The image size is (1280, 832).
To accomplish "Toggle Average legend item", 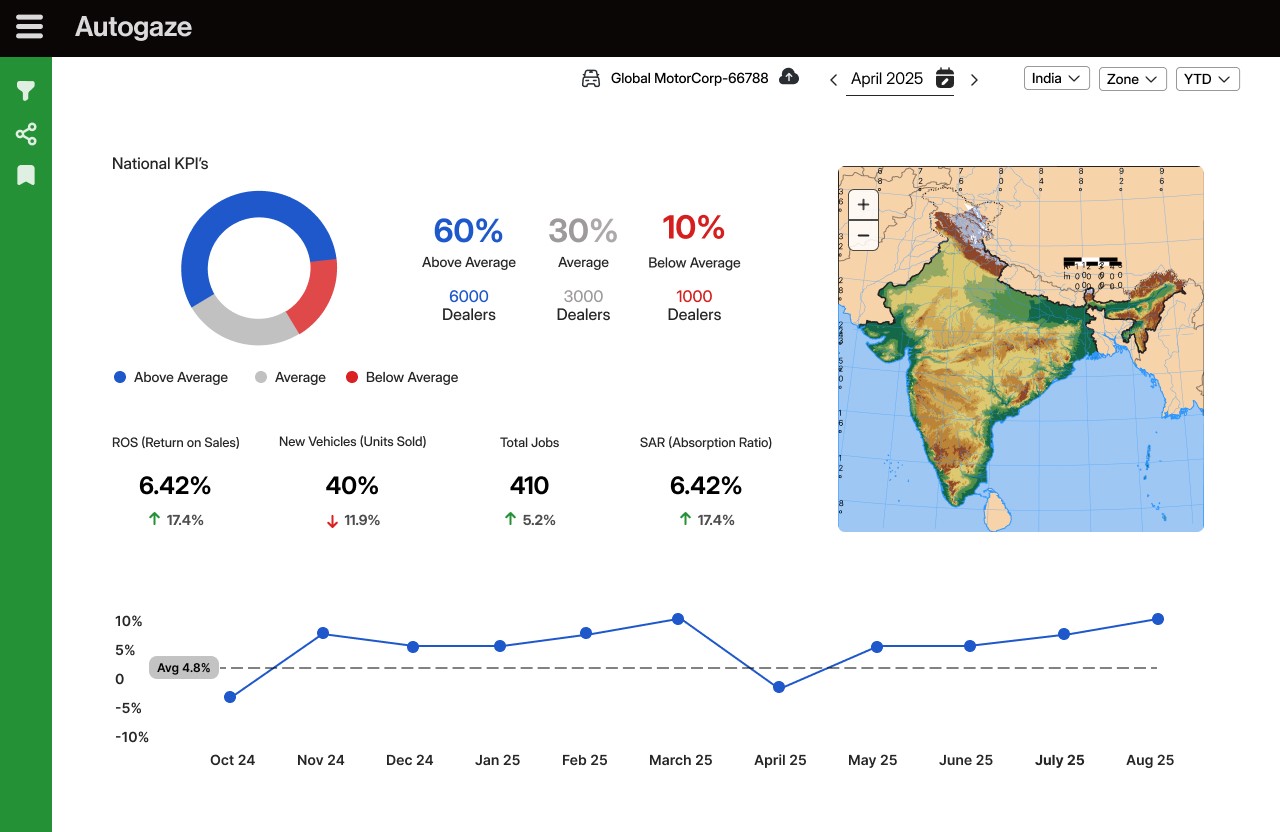I will click(x=290, y=377).
